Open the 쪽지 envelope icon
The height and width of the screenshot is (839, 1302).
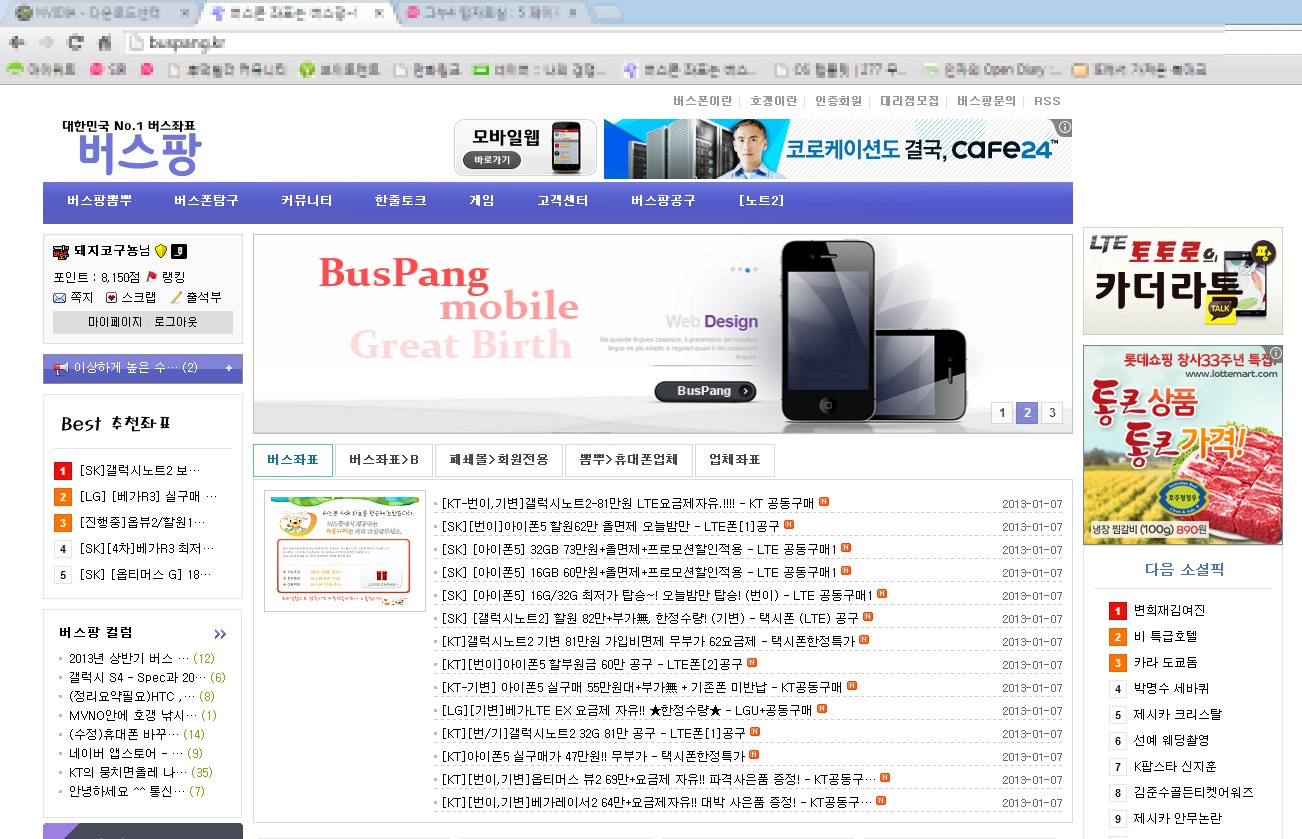click(x=60, y=297)
